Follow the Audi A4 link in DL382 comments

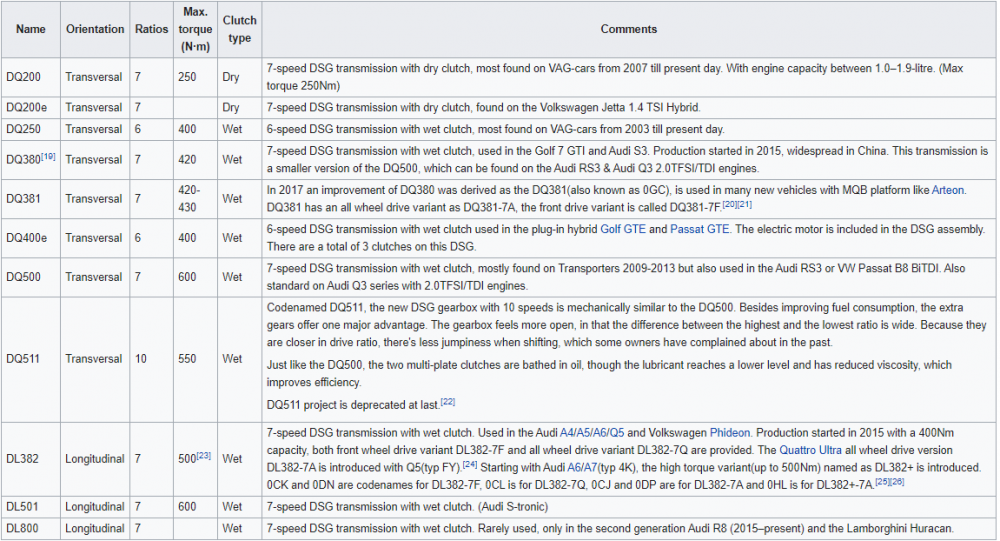click(566, 433)
